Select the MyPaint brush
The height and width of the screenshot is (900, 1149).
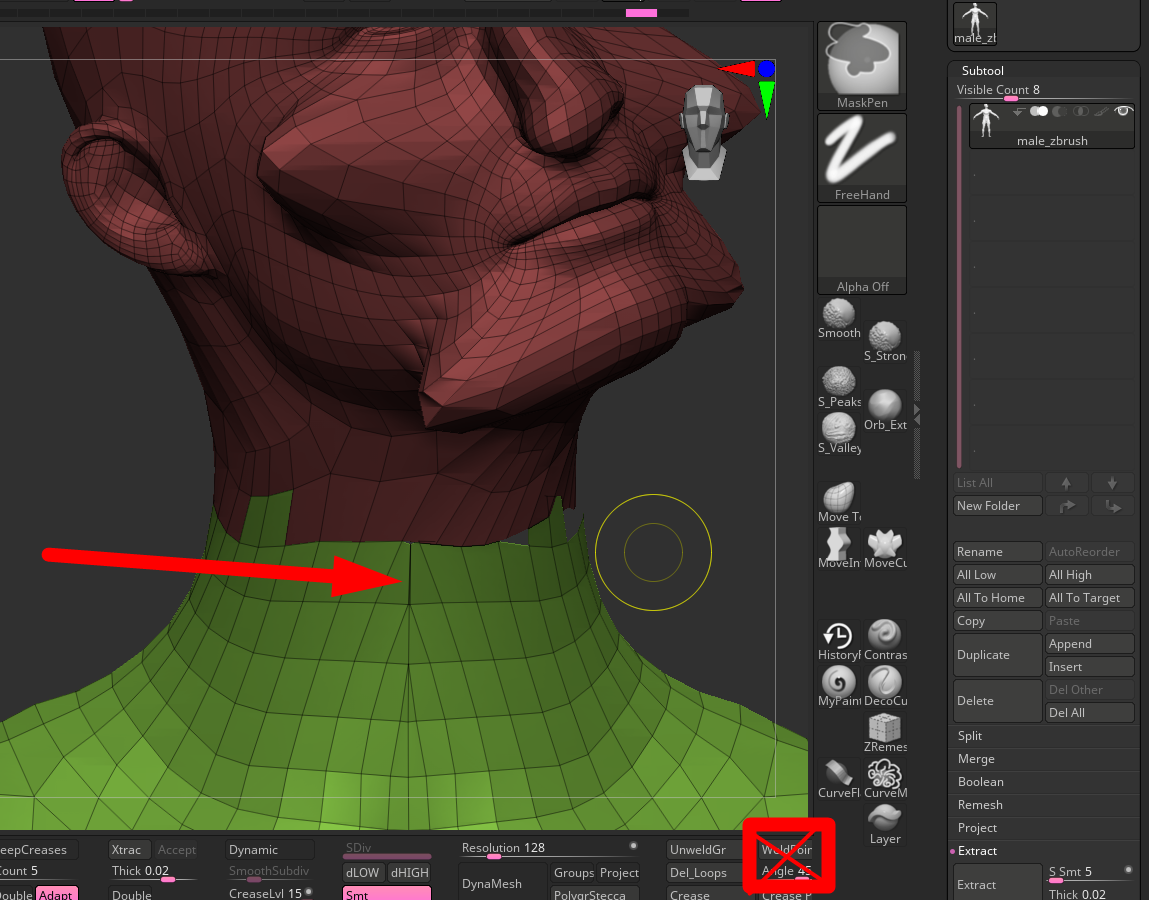pyautogui.click(x=839, y=686)
